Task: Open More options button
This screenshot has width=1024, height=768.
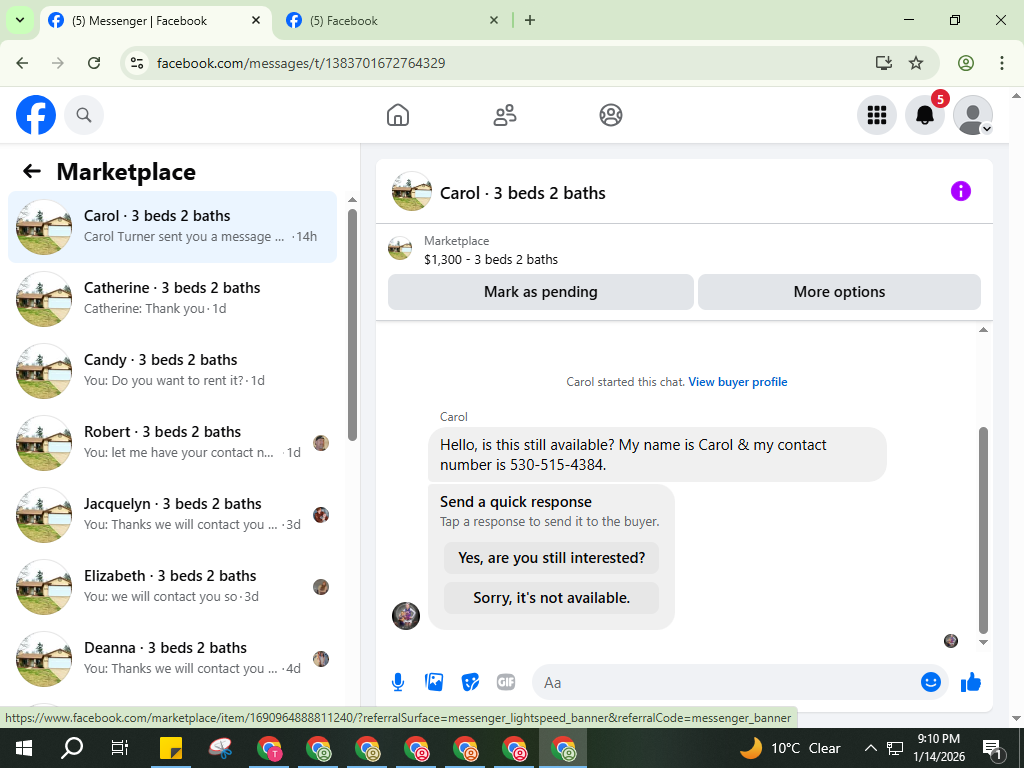Action: (x=839, y=292)
